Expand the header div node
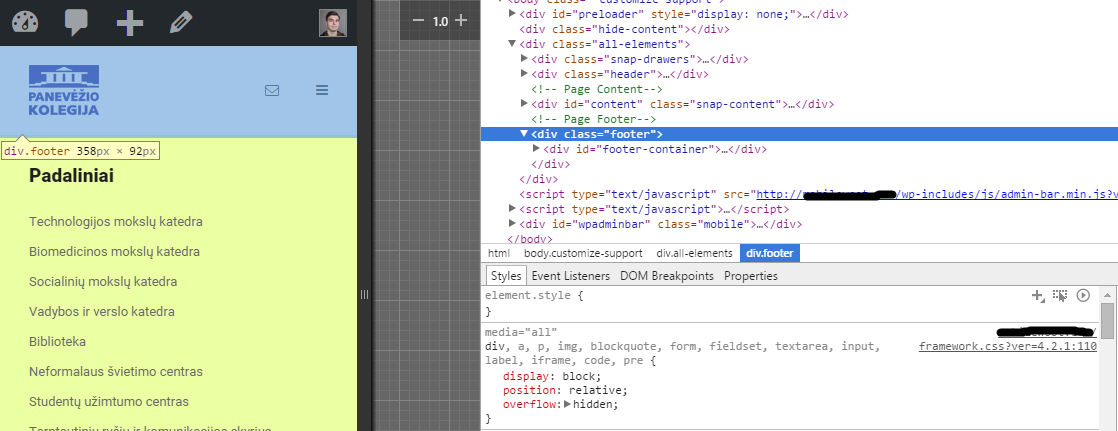The height and width of the screenshot is (431, 1118). pos(525,73)
